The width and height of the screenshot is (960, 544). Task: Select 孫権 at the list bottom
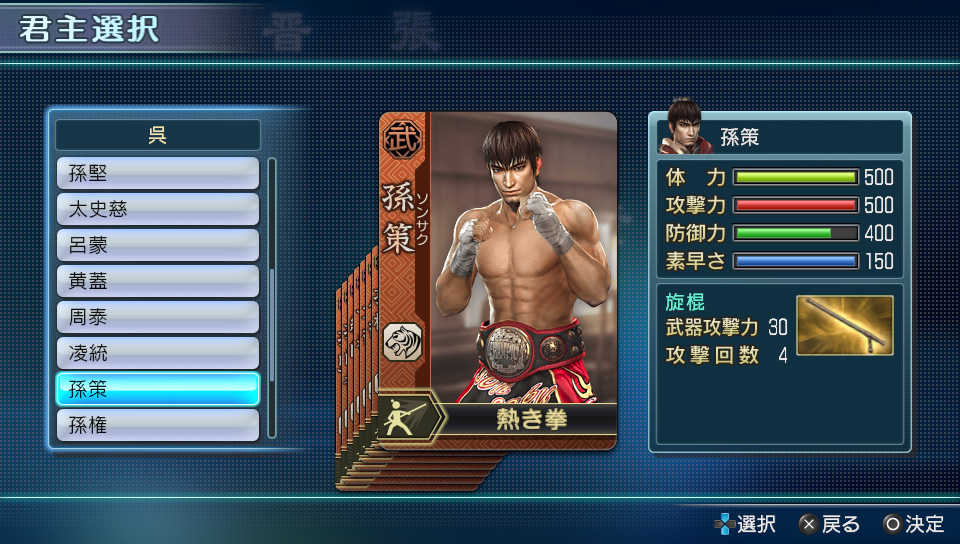pos(158,425)
